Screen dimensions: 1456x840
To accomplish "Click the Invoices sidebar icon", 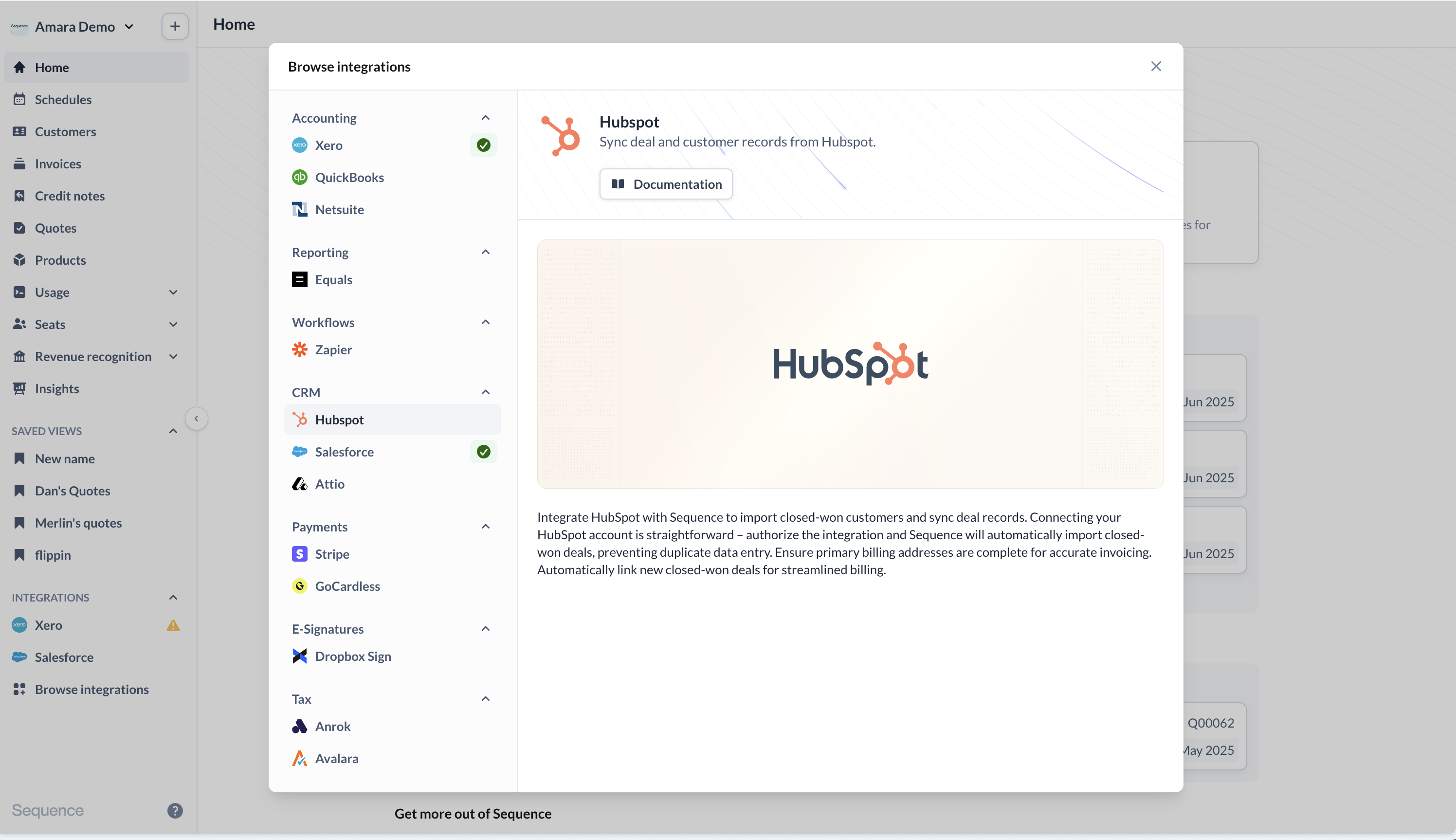I will (x=19, y=164).
